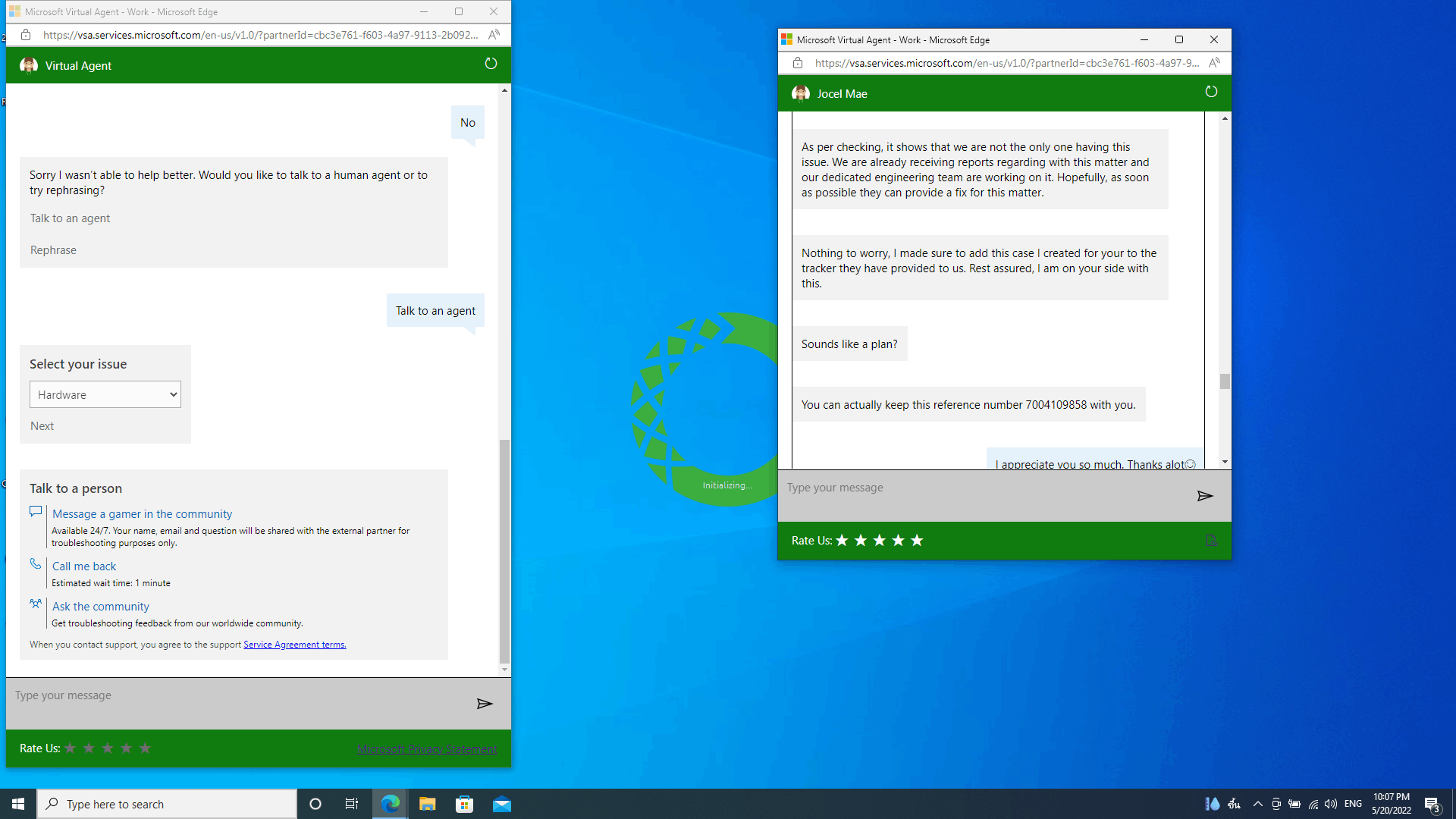This screenshot has height=819, width=1456.
Task: Send message in the Virtual Agent window
Action: pos(485,704)
